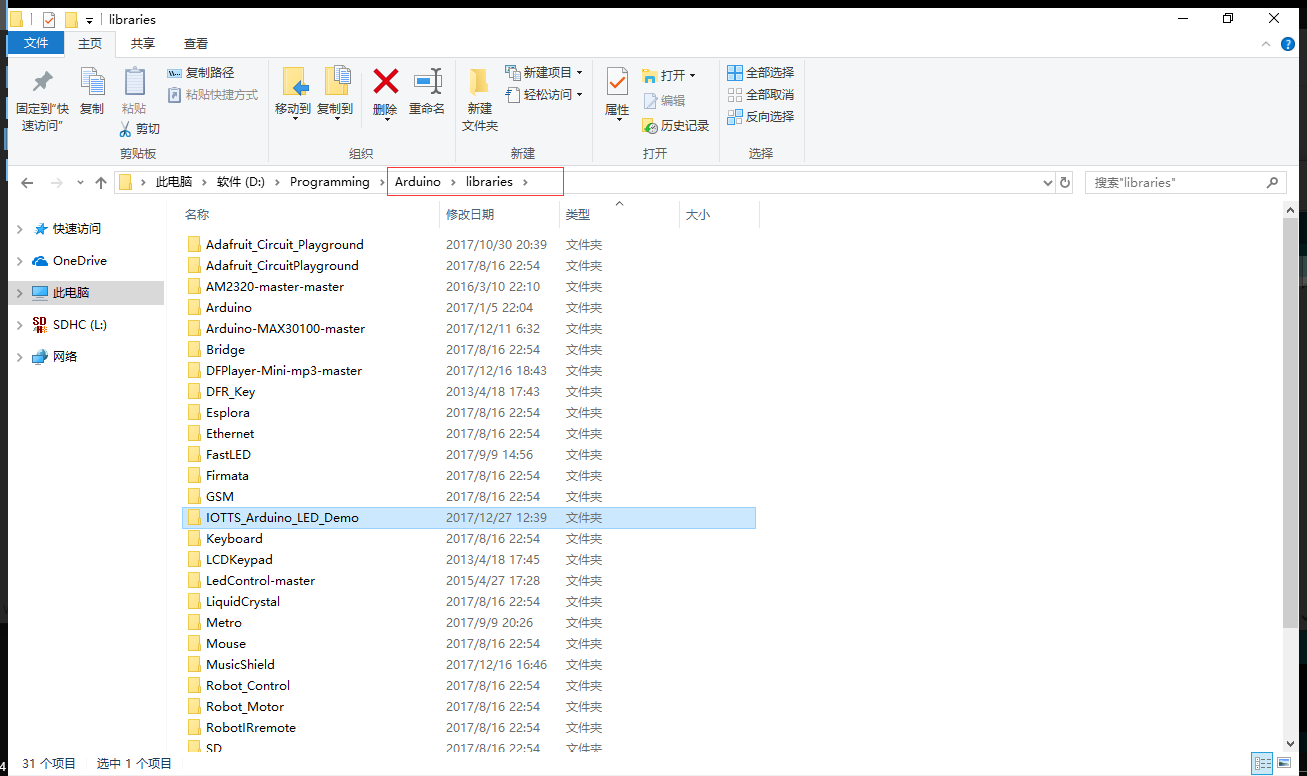The width and height of the screenshot is (1307, 776).
Task: Click Select All (全部选择) button
Action: [760, 72]
